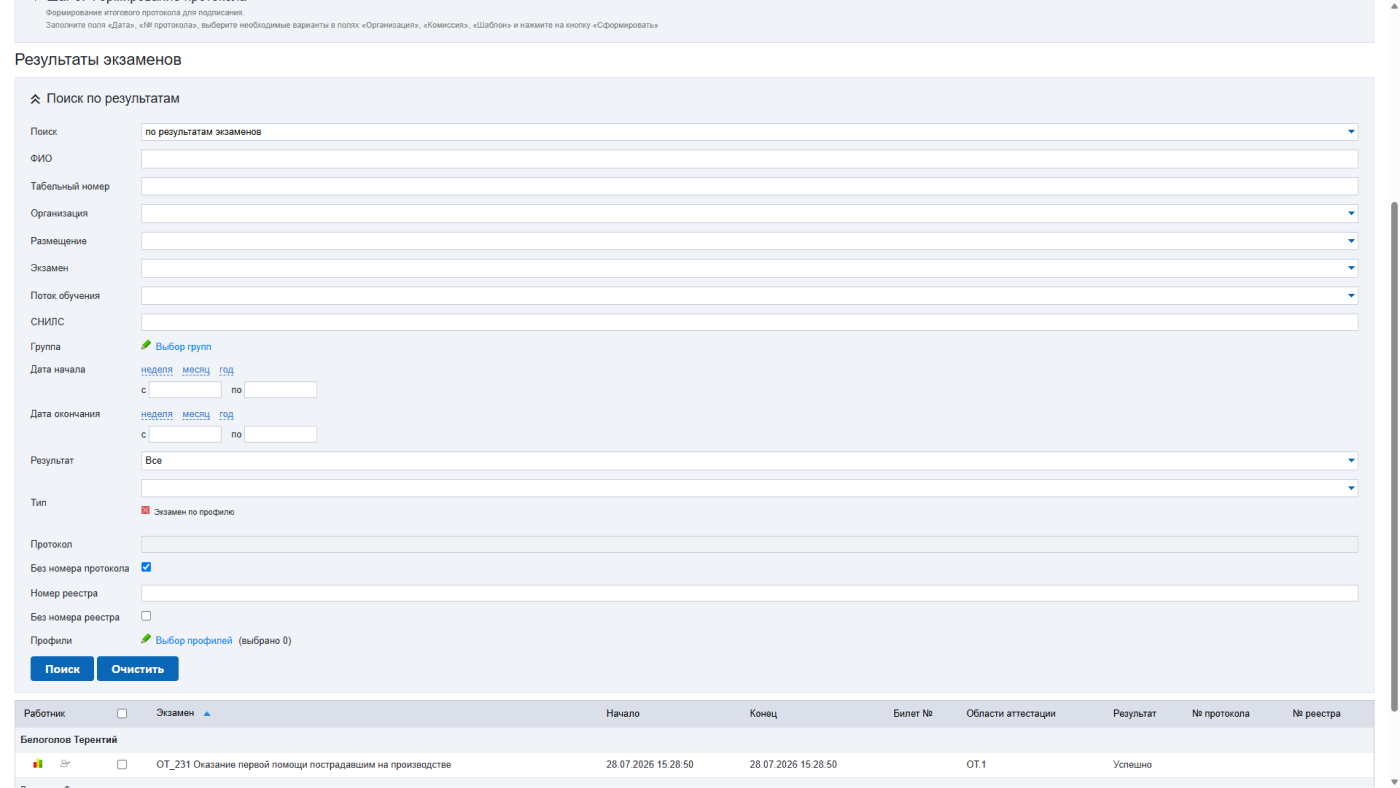
Task: Click the Номер реестра input field
Action: [749, 593]
